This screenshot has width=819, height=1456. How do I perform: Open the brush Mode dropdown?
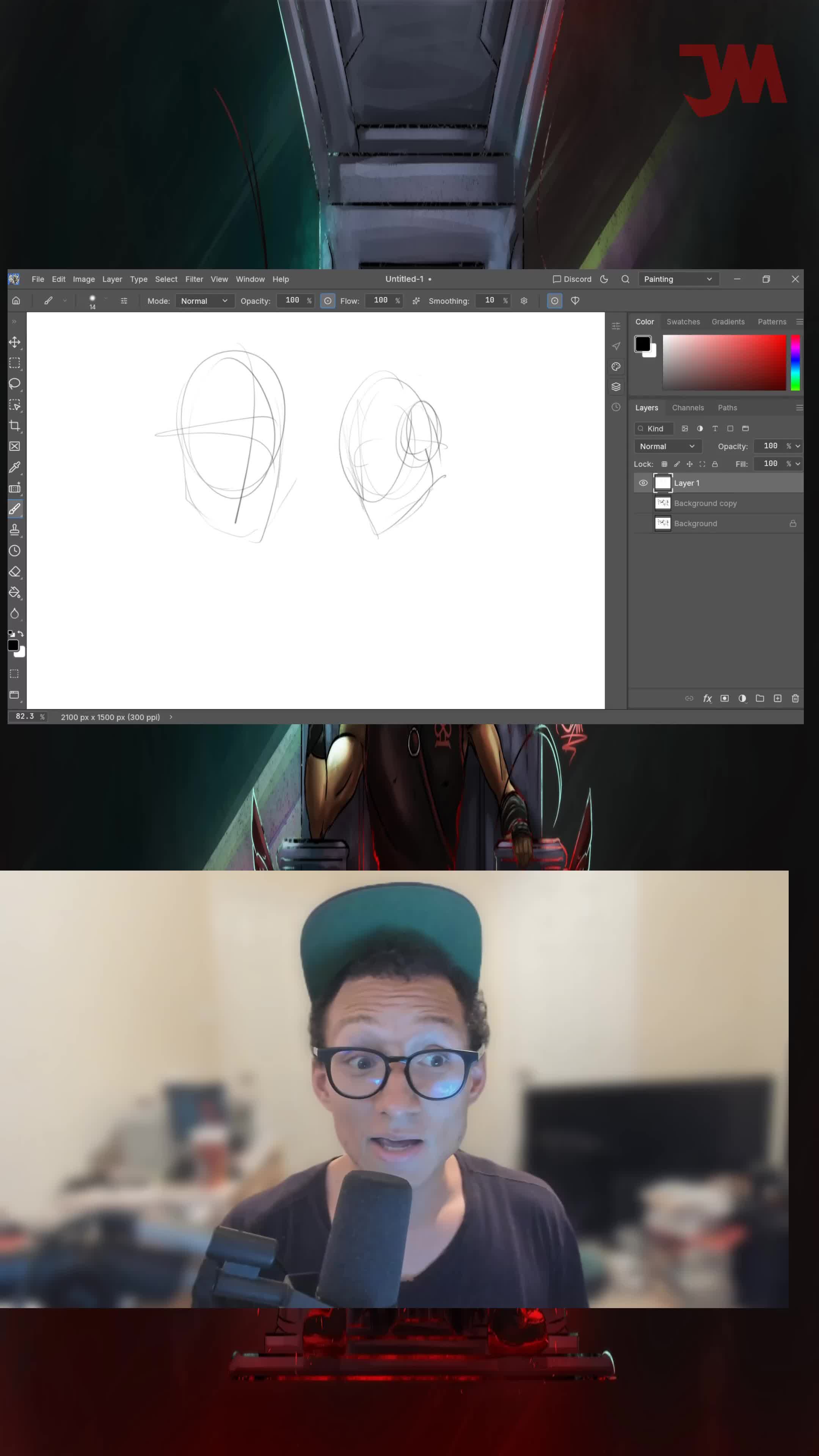click(204, 301)
